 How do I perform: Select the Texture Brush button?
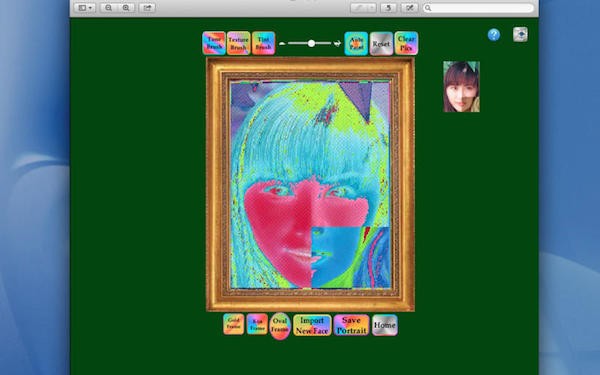239,43
